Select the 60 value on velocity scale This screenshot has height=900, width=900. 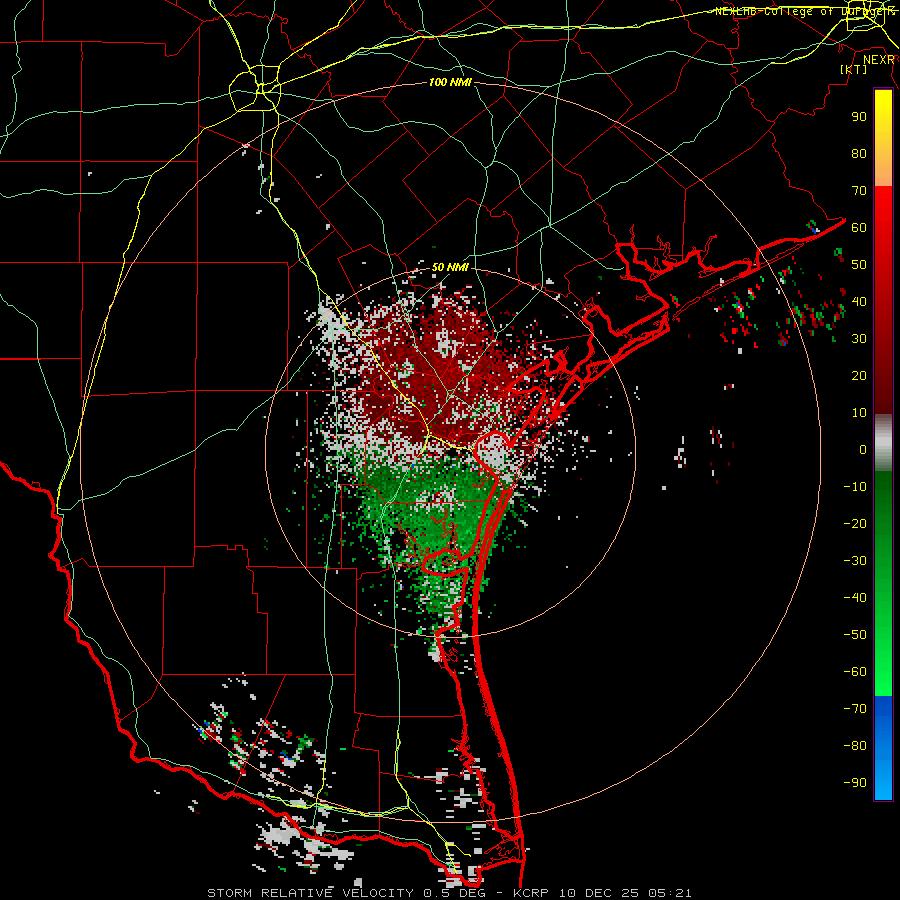click(859, 228)
